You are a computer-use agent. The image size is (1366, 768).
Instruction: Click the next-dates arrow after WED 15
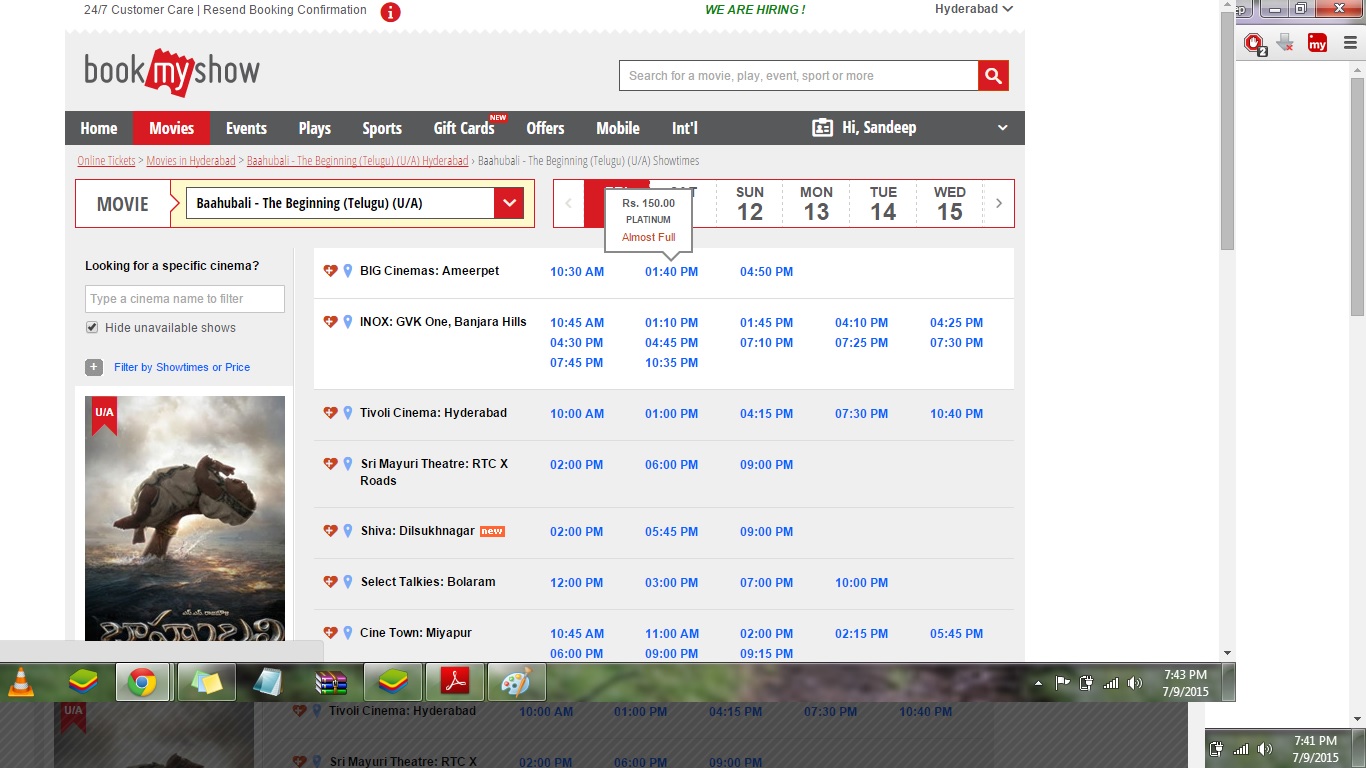click(998, 204)
